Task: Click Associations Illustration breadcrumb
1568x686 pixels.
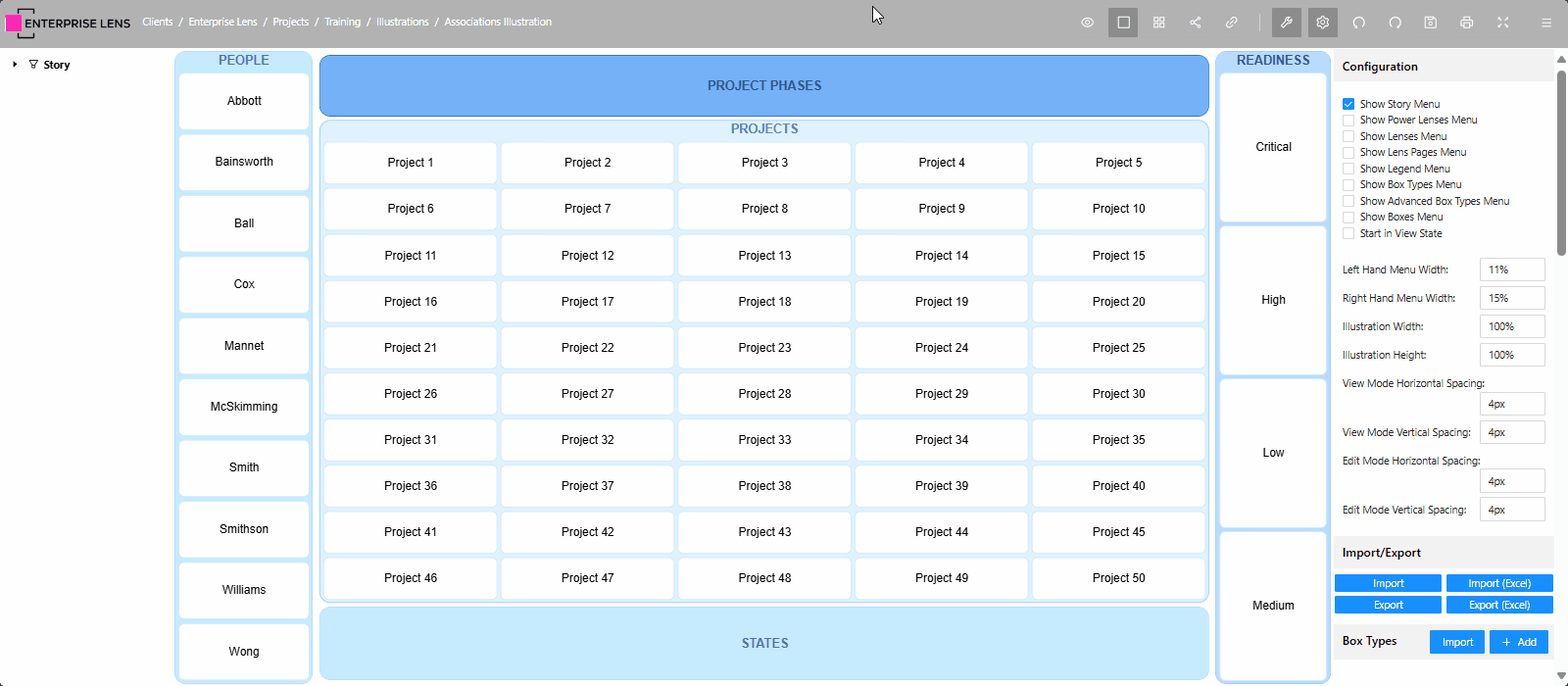Action: (x=498, y=22)
